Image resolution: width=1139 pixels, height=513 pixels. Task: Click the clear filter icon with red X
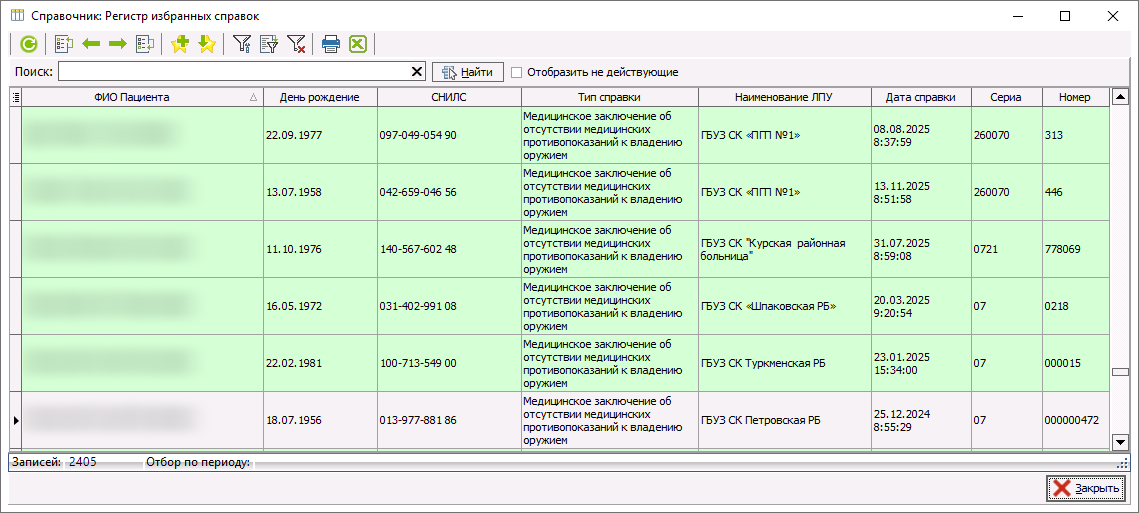tap(297, 44)
